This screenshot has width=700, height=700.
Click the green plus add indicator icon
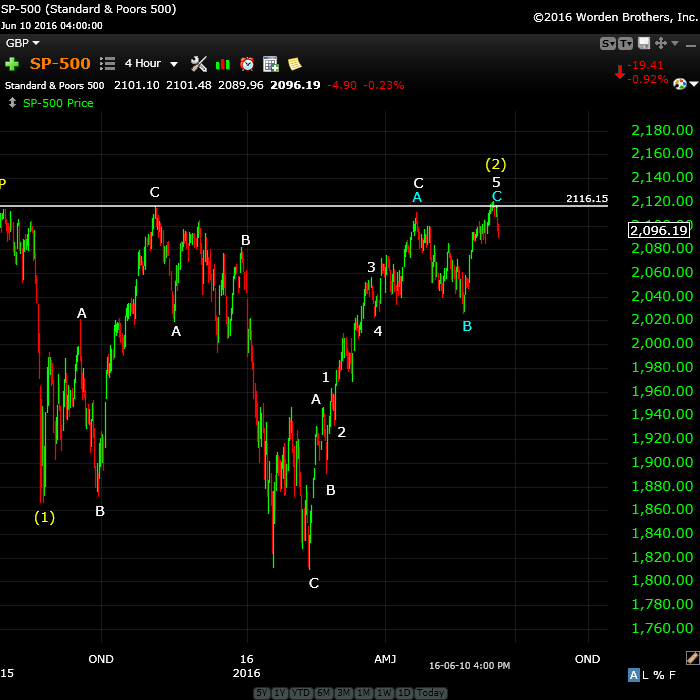click(12, 64)
